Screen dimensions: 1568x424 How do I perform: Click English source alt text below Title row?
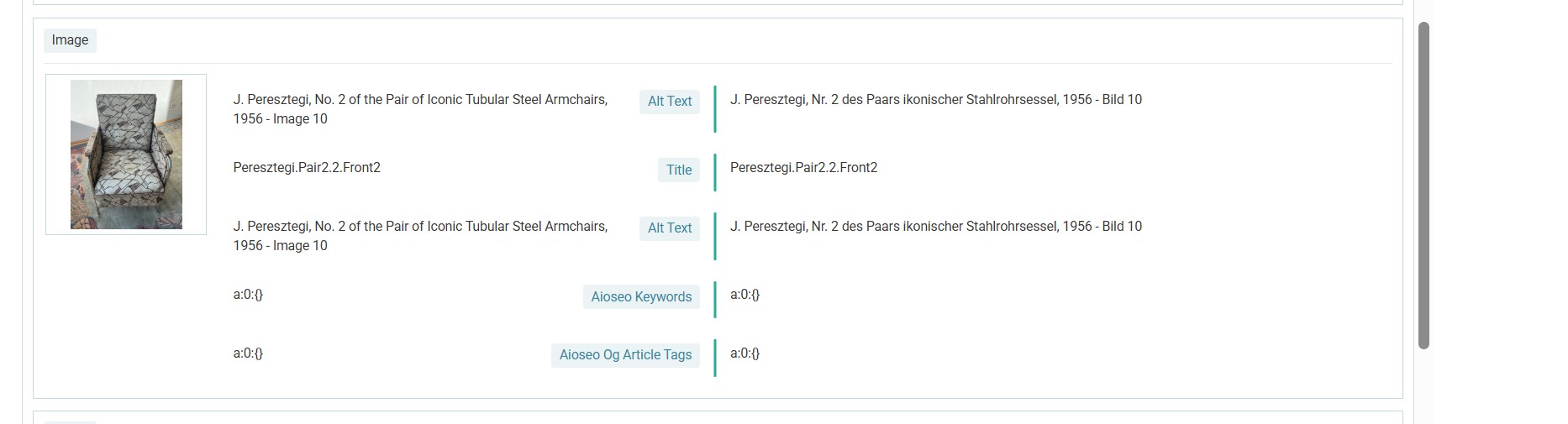pyautogui.click(x=420, y=236)
